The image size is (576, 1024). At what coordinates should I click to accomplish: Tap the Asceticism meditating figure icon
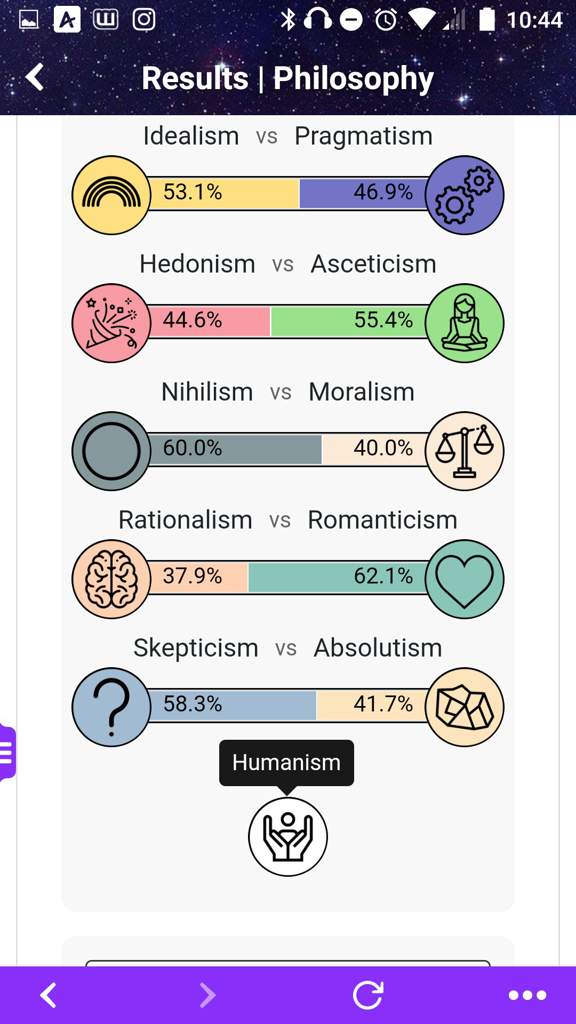pos(464,323)
